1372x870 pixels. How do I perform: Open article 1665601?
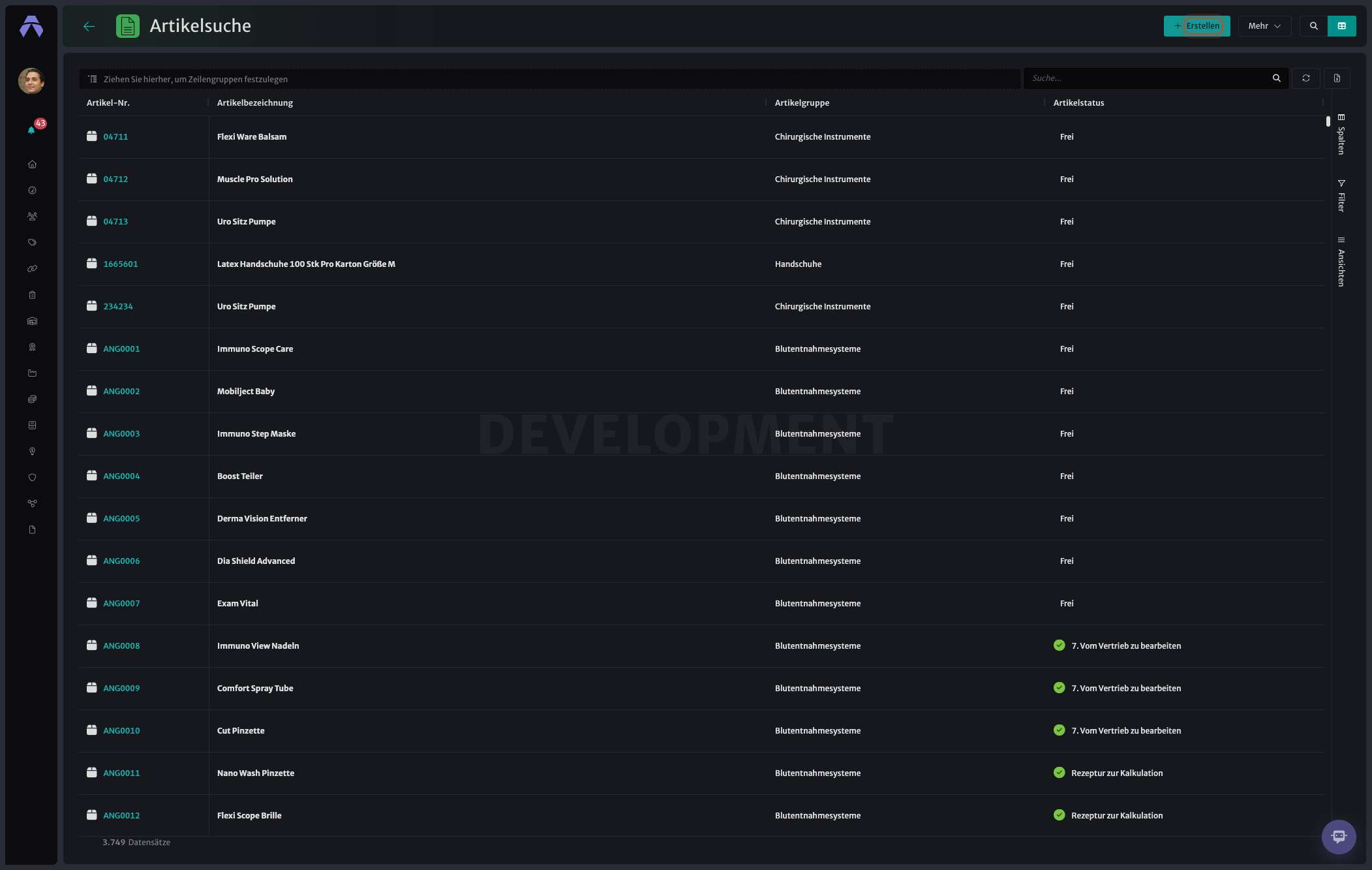[x=121, y=264]
